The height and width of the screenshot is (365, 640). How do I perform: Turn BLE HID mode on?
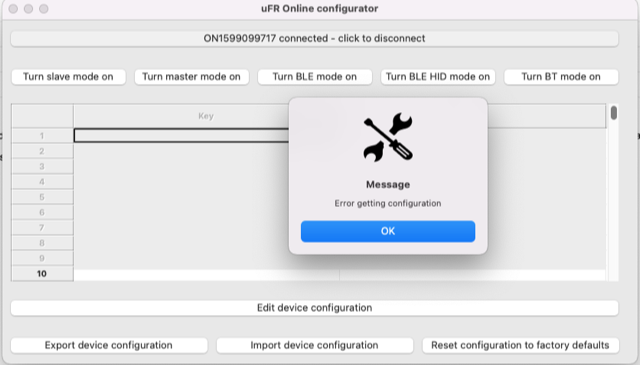(x=438, y=77)
